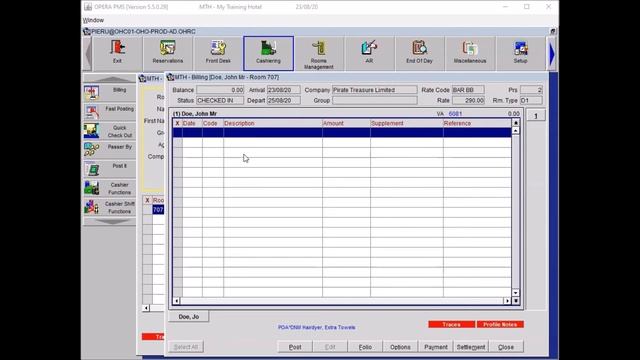Image resolution: width=640 pixels, height=360 pixels.
Task: Click the Folio button
Action: click(365, 347)
